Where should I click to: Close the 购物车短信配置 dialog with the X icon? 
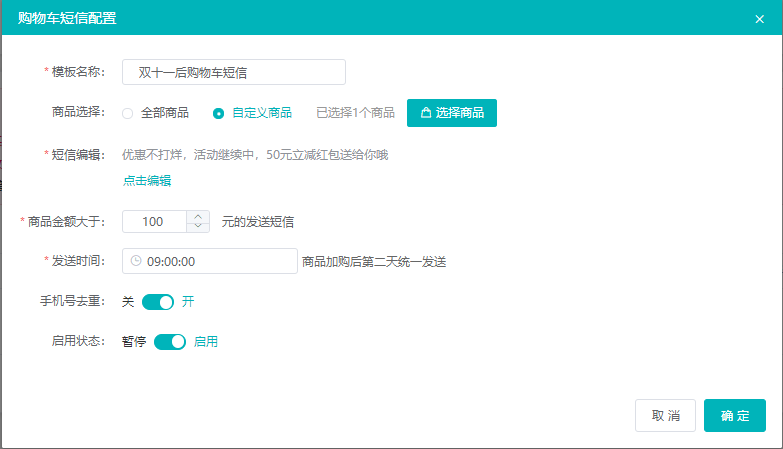[x=759, y=18]
